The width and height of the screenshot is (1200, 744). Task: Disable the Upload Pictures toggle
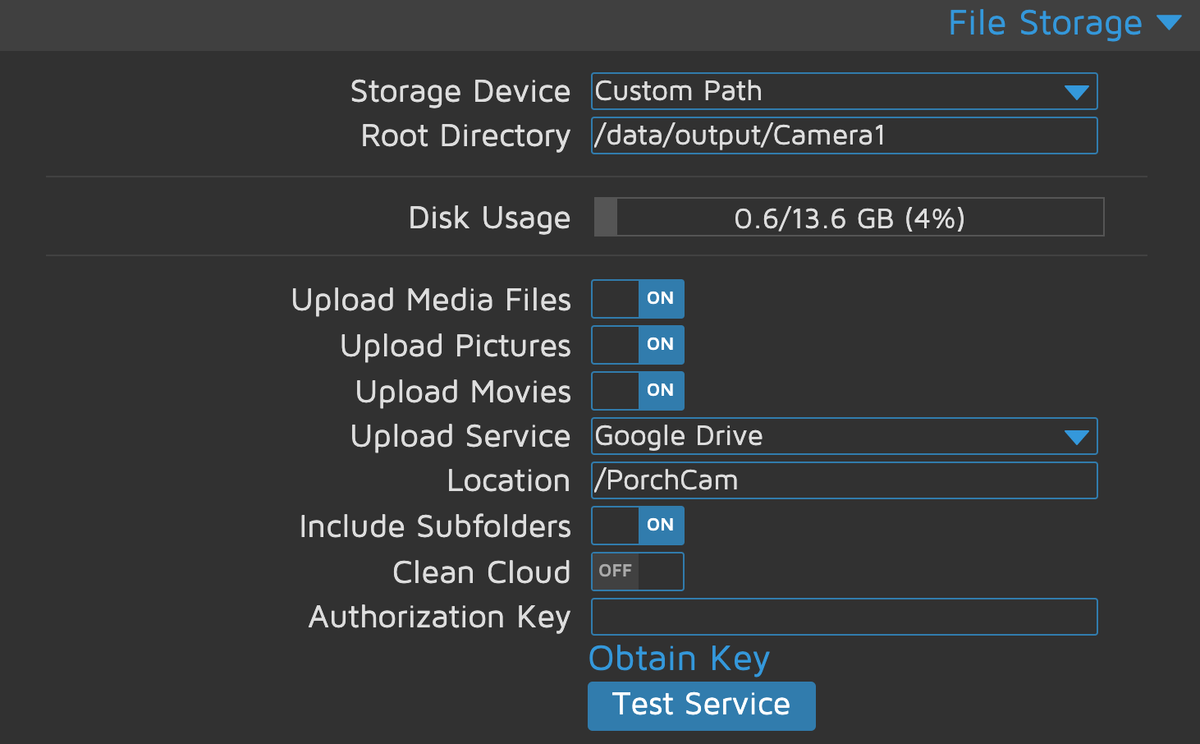click(x=638, y=344)
